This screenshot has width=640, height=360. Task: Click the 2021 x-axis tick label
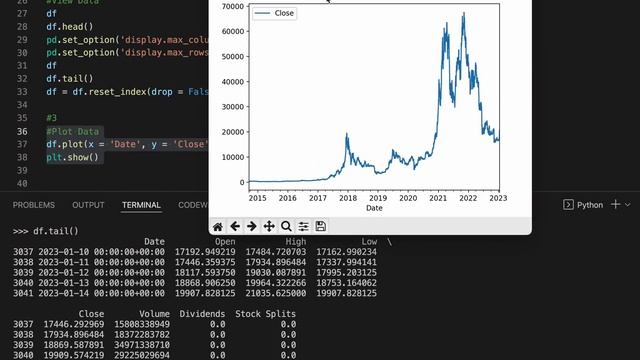click(438, 198)
